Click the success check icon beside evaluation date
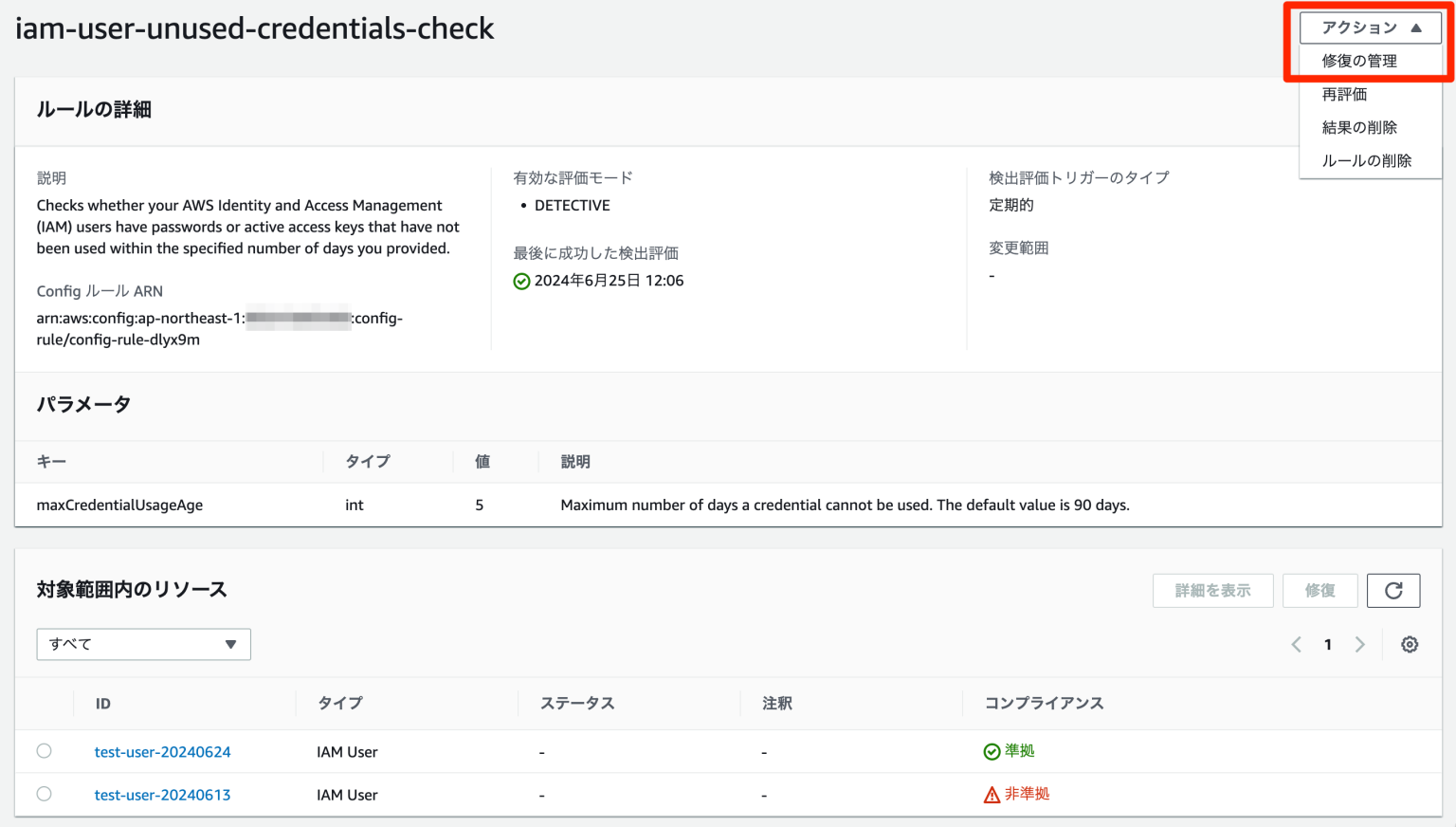The image size is (1456, 827). pos(521,280)
